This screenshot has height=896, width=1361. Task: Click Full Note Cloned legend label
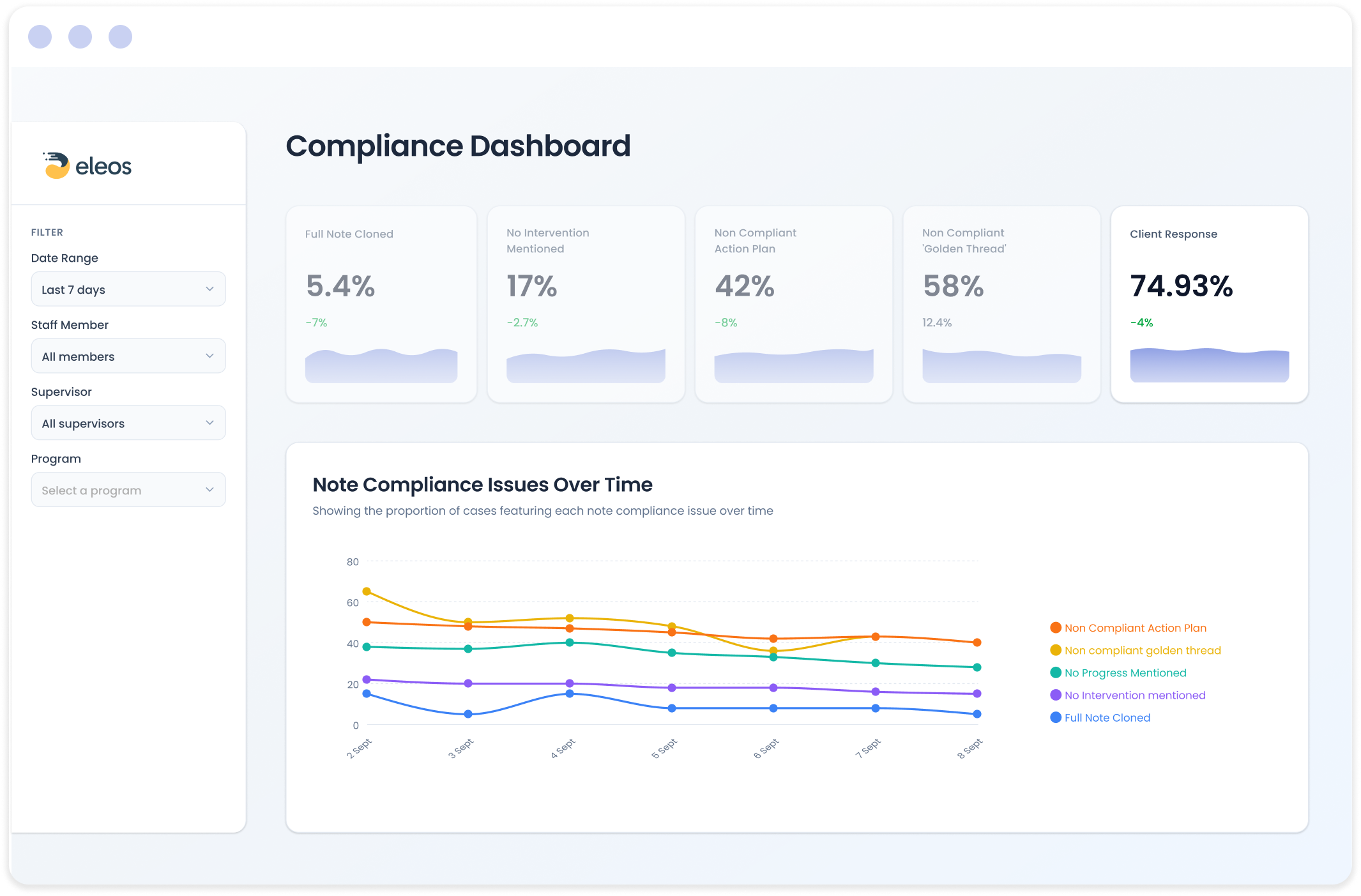pos(1107,718)
